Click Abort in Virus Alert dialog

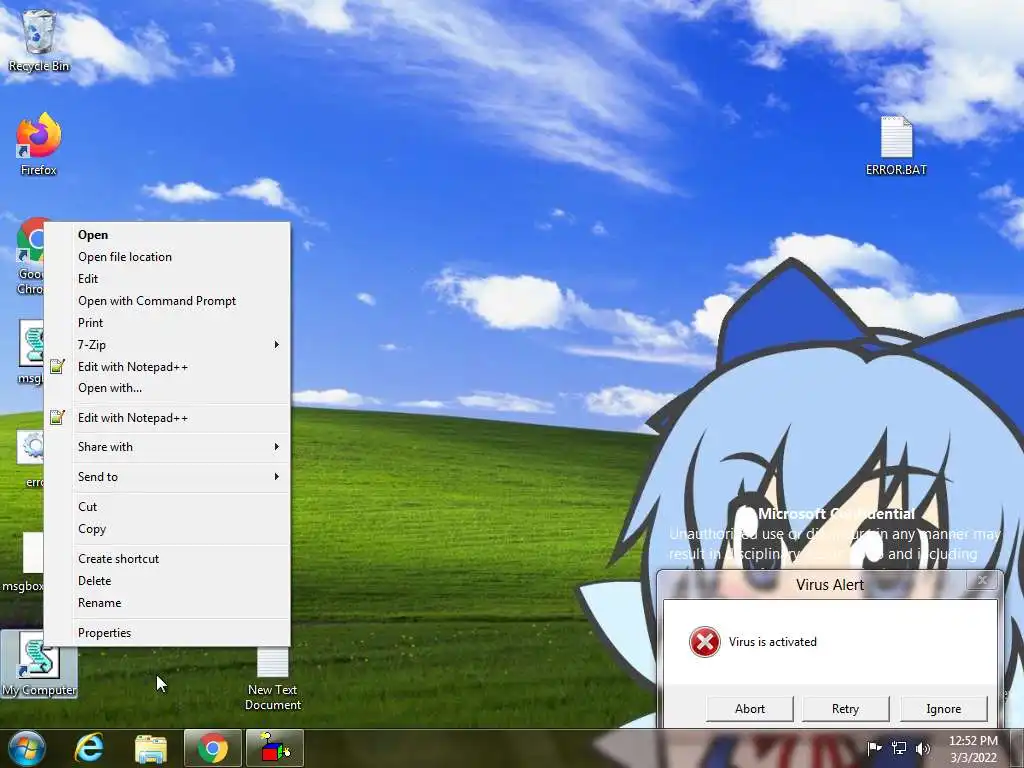(x=750, y=709)
